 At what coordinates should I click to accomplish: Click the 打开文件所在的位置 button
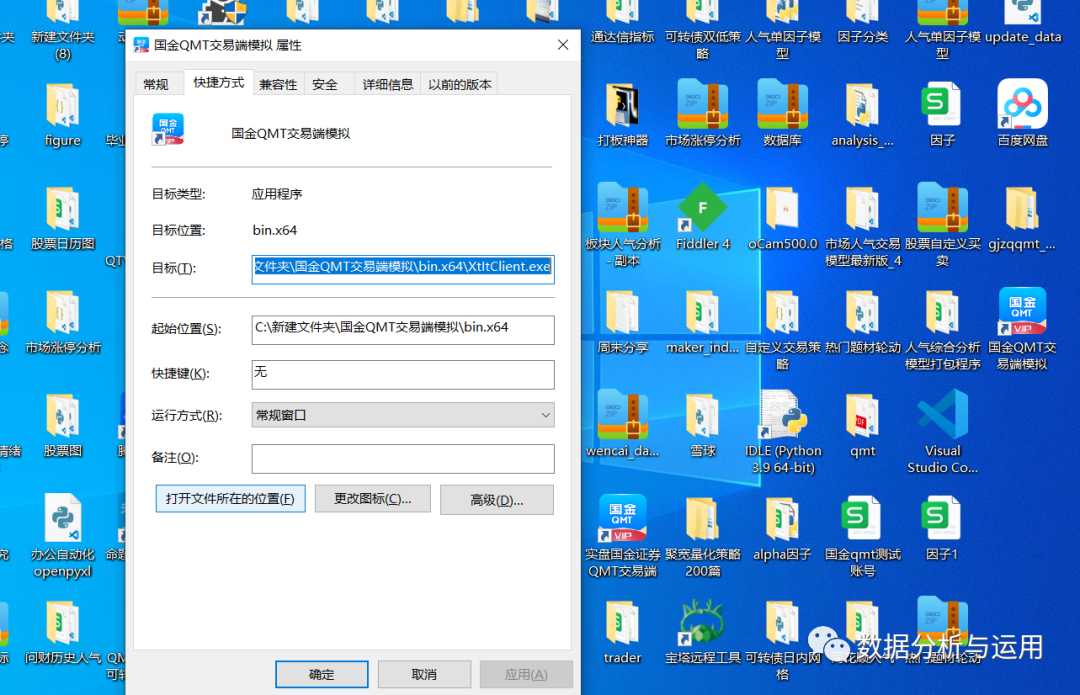pyautogui.click(x=230, y=499)
